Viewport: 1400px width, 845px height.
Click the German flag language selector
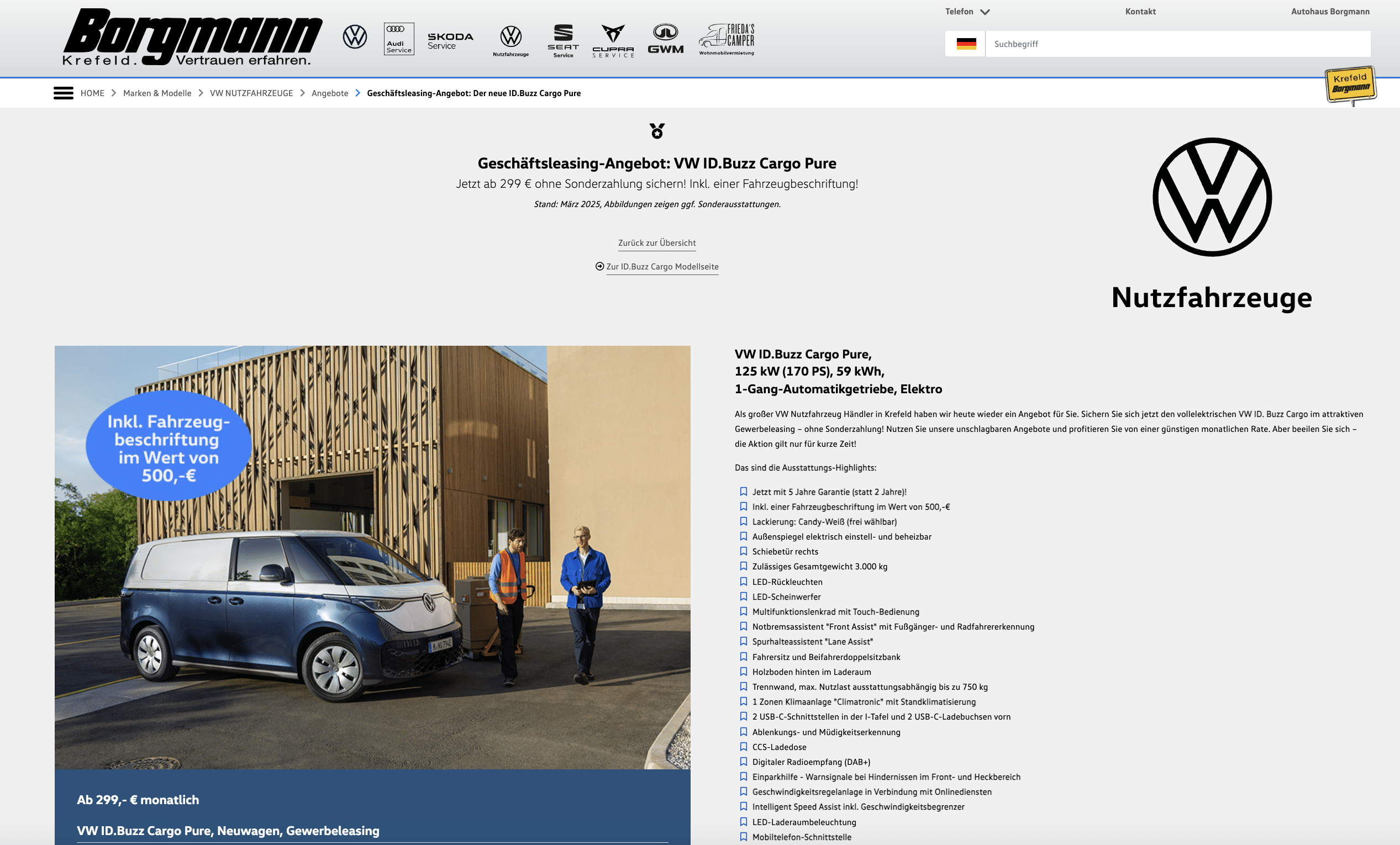tap(966, 44)
